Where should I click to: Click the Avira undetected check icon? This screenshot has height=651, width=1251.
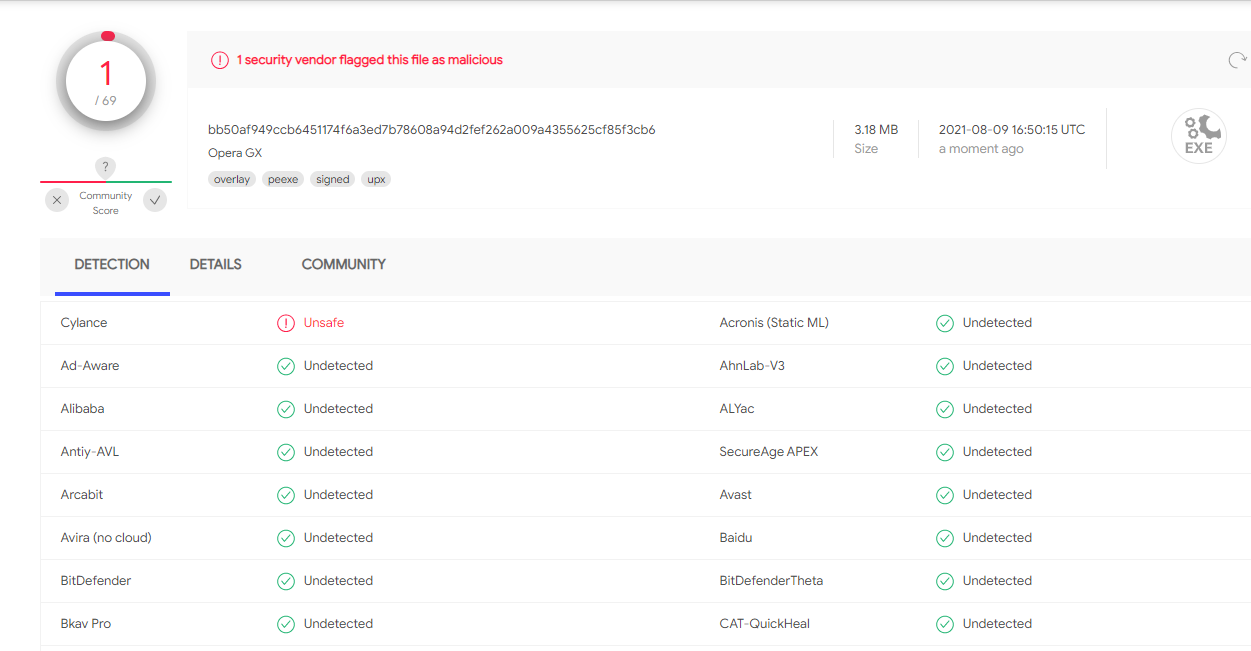pos(286,538)
